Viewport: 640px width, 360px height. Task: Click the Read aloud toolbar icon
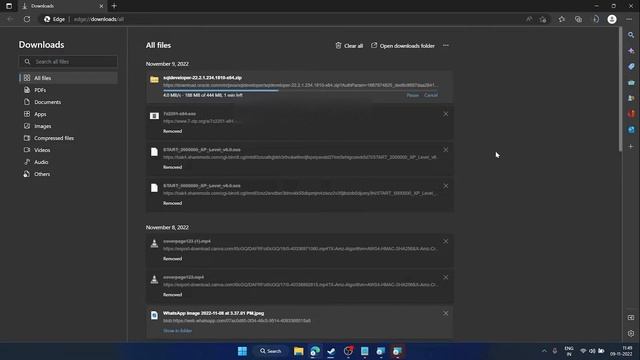(529, 19)
